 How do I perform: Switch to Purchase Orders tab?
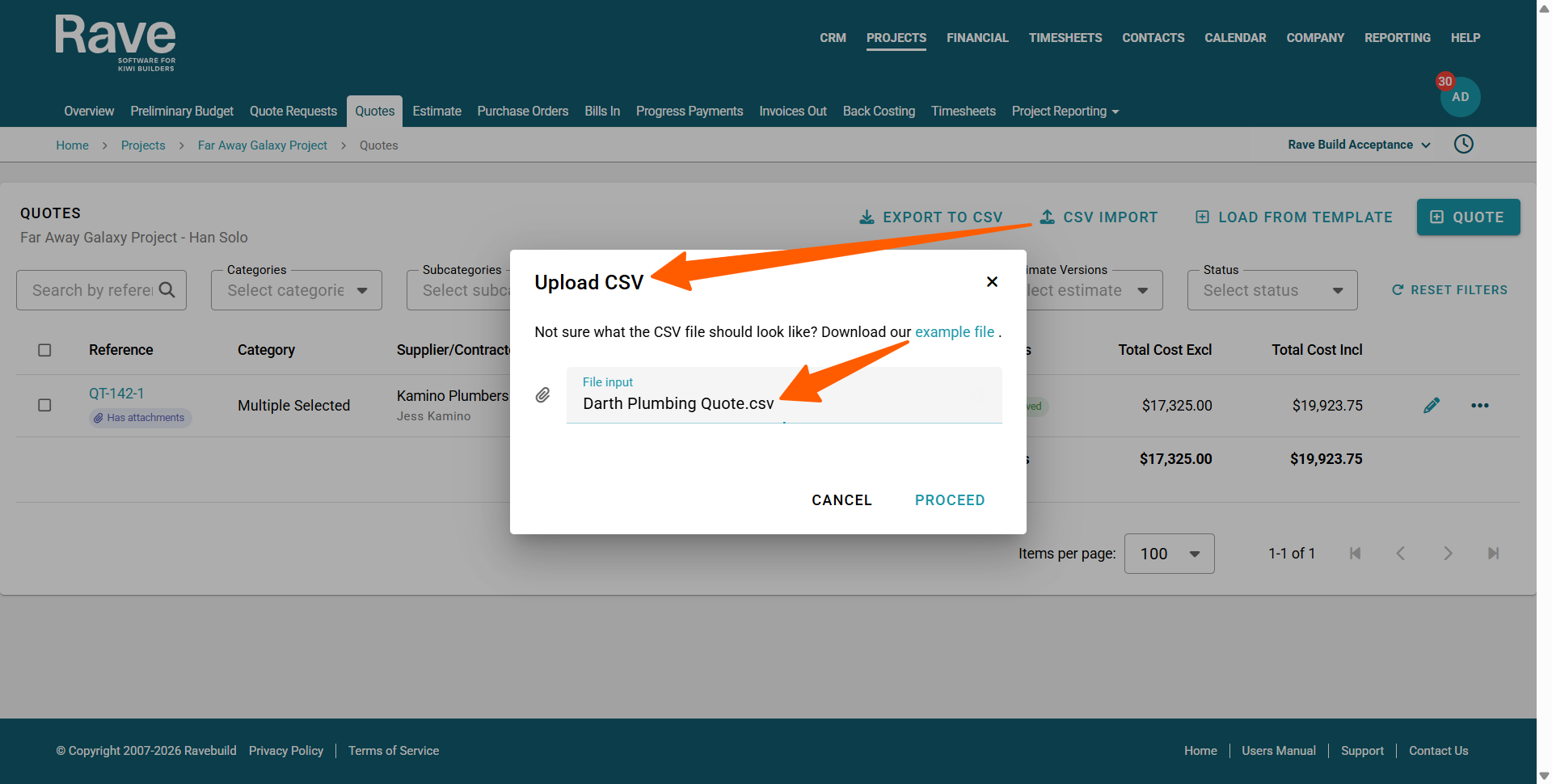pyautogui.click(x=523, y=112)
